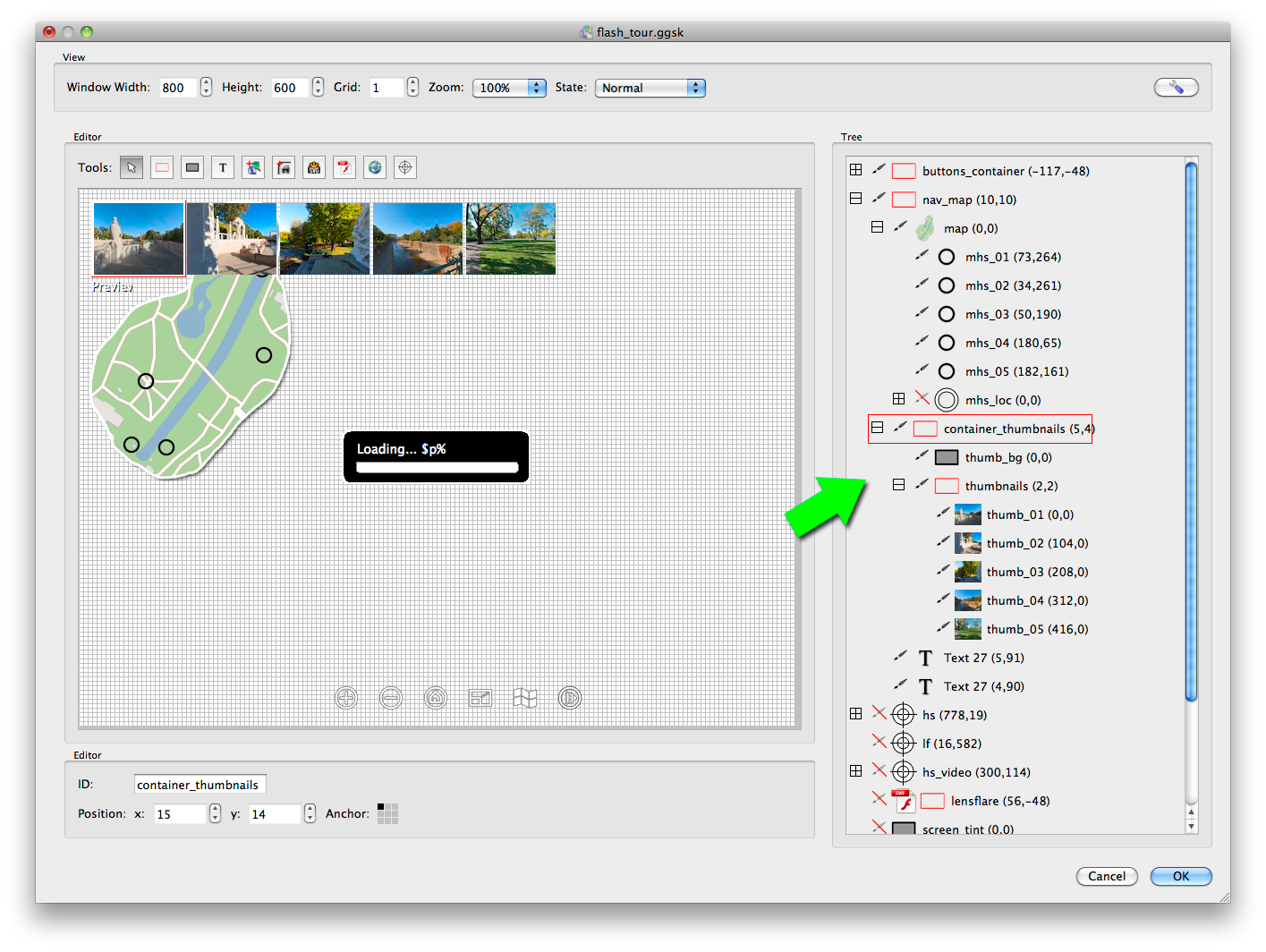Click the Position x input field

pos(181,813)
